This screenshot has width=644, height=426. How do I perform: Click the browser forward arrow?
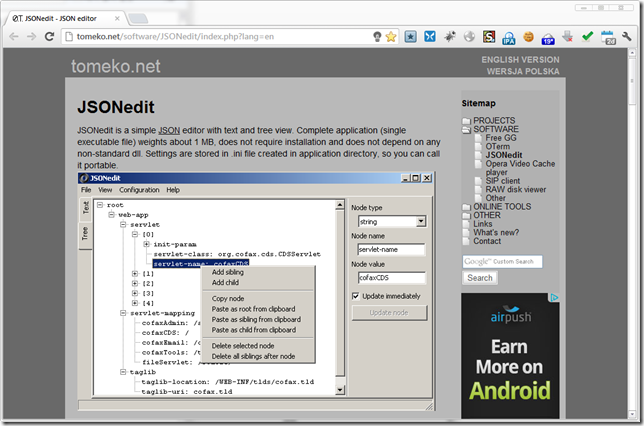click(x=31, y=37)
